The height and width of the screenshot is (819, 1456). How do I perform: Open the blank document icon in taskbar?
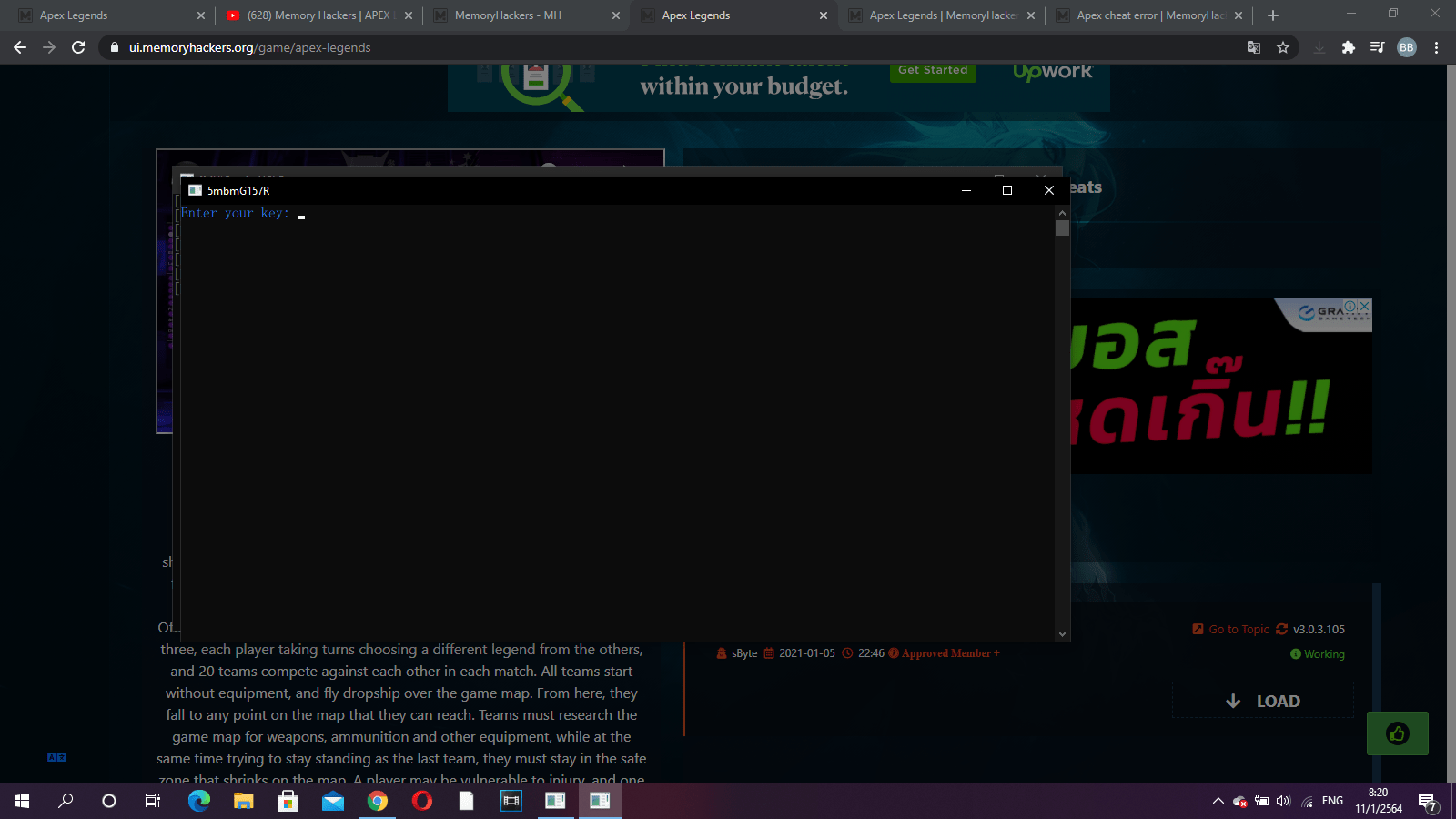466,801
